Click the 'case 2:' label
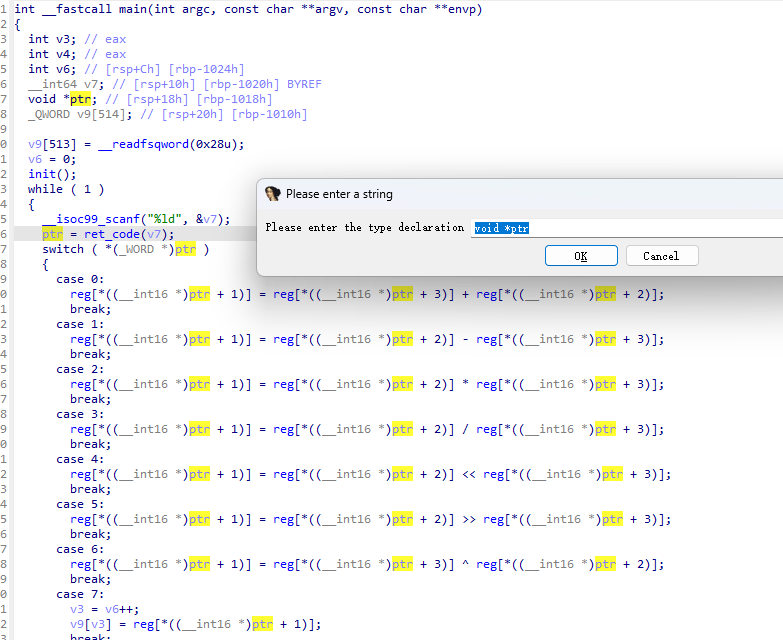 80,369
